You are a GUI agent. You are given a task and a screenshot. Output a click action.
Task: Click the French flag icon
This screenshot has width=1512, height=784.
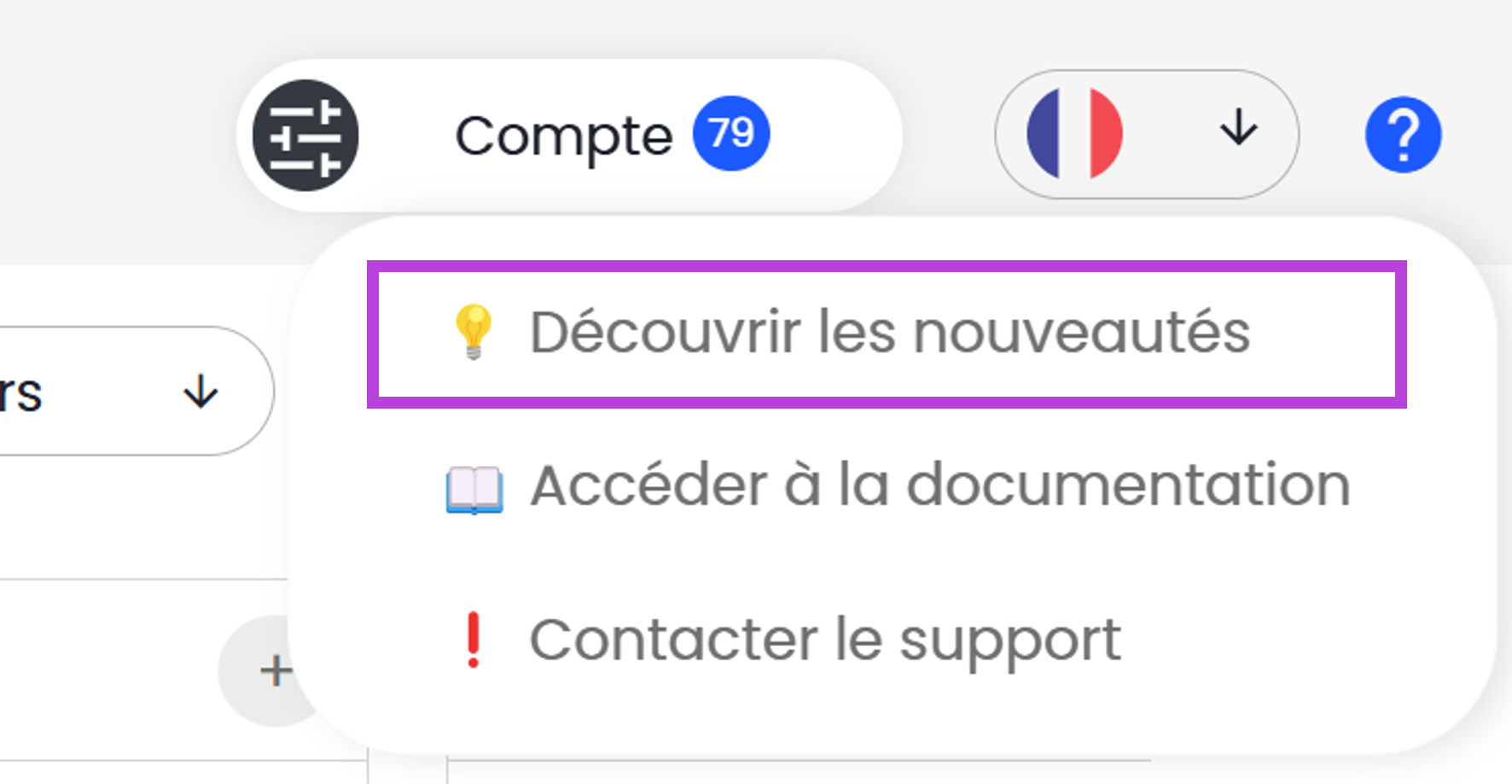(x=1074, y=134)
